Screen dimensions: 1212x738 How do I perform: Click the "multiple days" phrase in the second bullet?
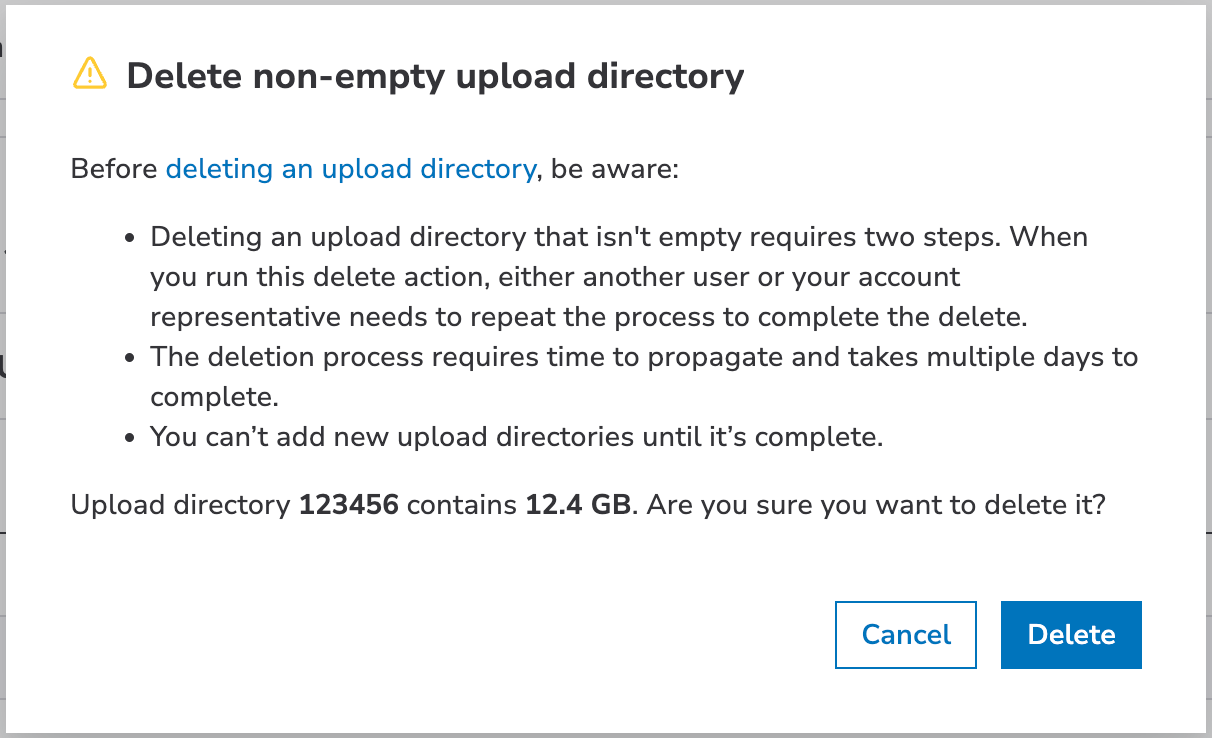tap(988, 357)
